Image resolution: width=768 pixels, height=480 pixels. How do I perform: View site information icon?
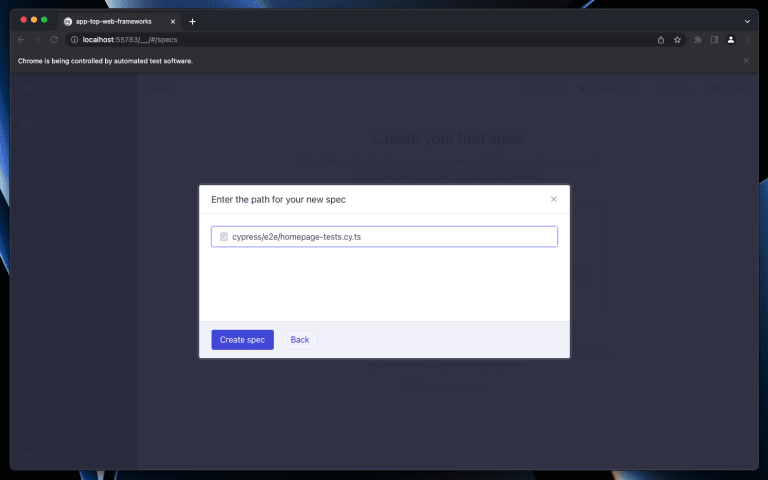[x=74, y=40]
